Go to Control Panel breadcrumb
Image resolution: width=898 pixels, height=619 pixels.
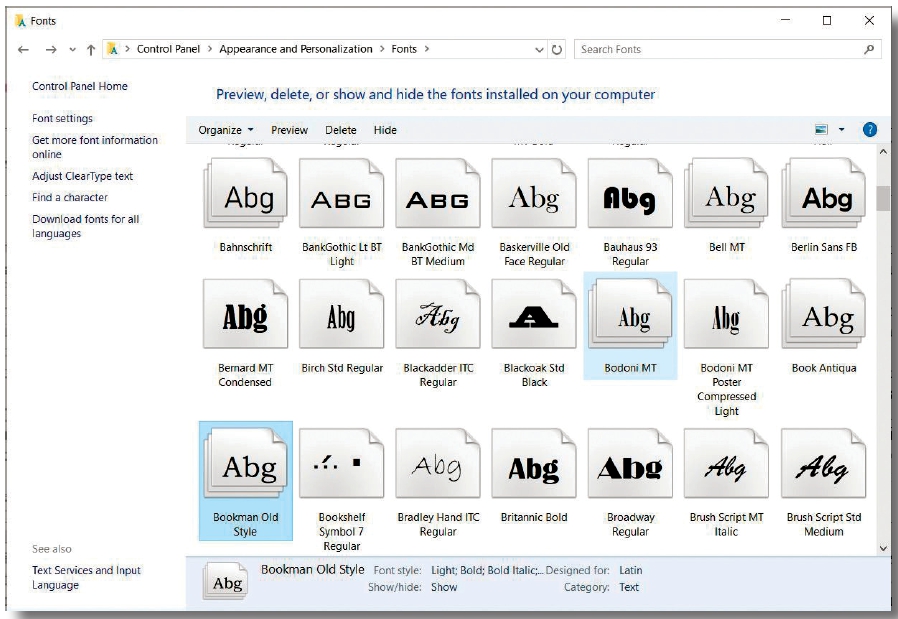(x=168, y=49)
